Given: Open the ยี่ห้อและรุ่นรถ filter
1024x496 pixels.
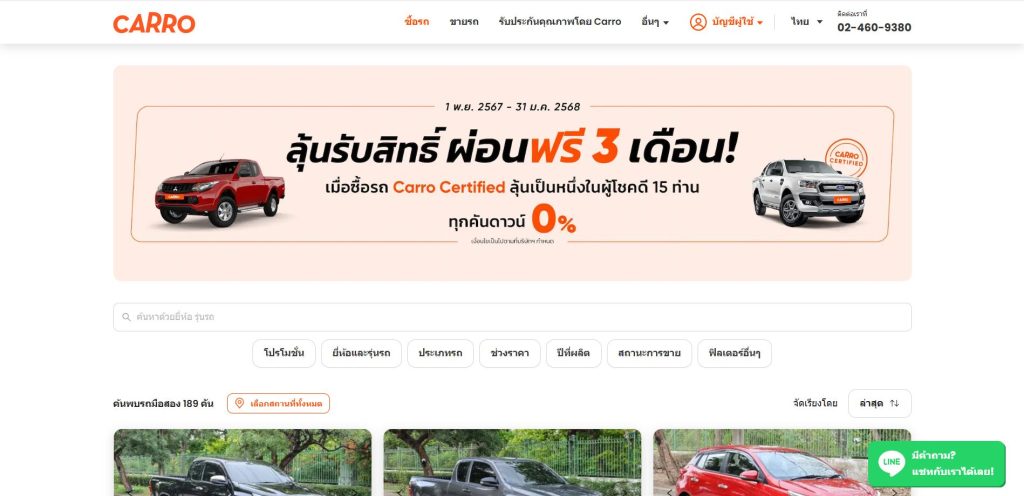Looking at the screenshot, I should click(361, 353).
